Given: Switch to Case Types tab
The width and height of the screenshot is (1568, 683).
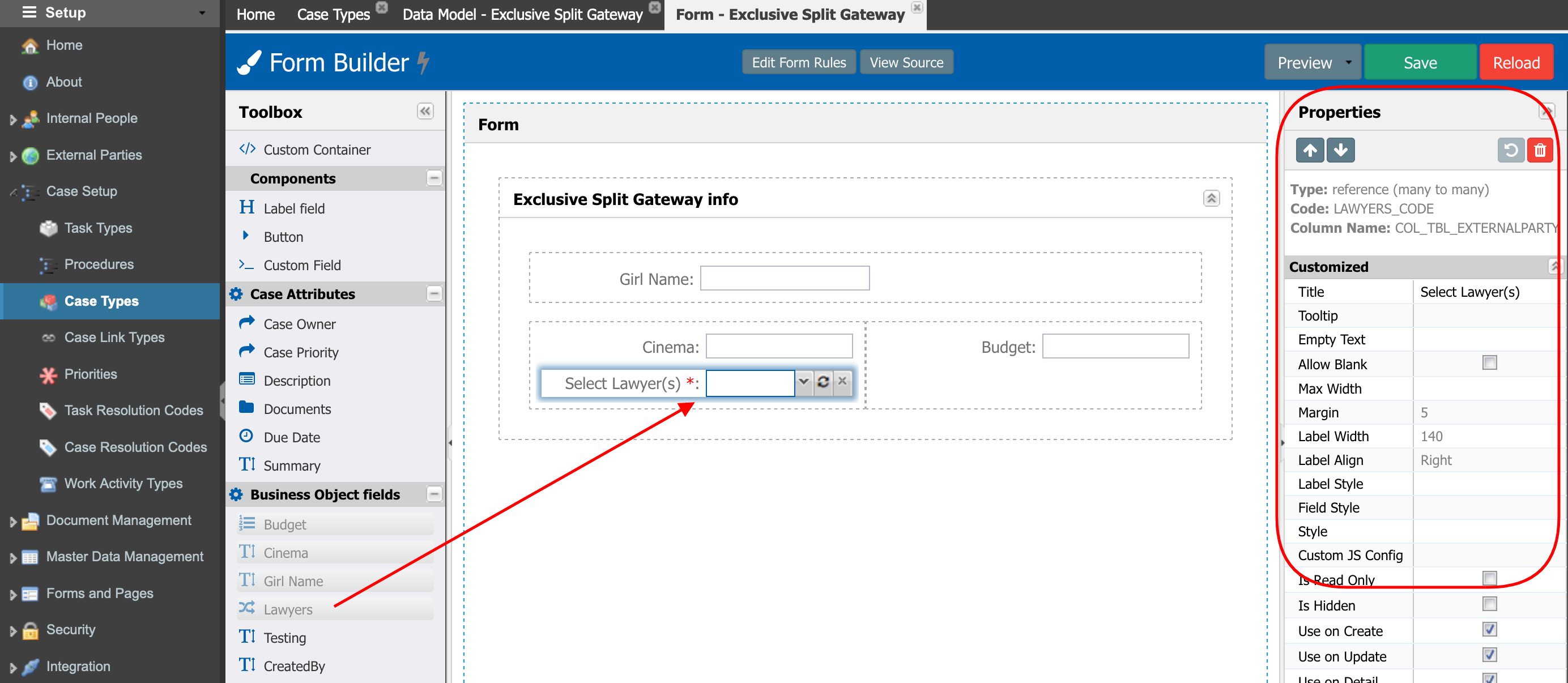Looking at the screenshot, I should tap(333, 15).
